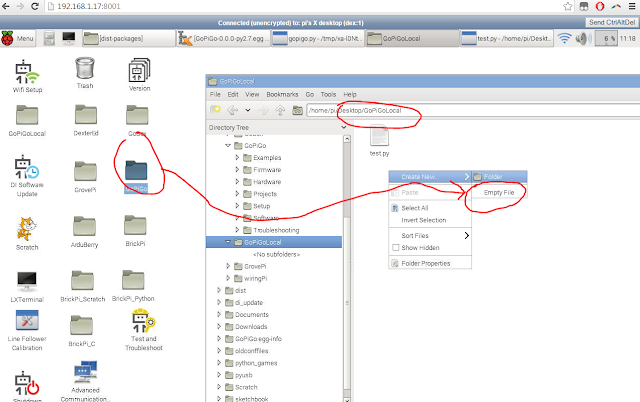Screen dimensions: 640x402
Task: Switch to gopigo.py taskbar window
Action: [318, 38]
